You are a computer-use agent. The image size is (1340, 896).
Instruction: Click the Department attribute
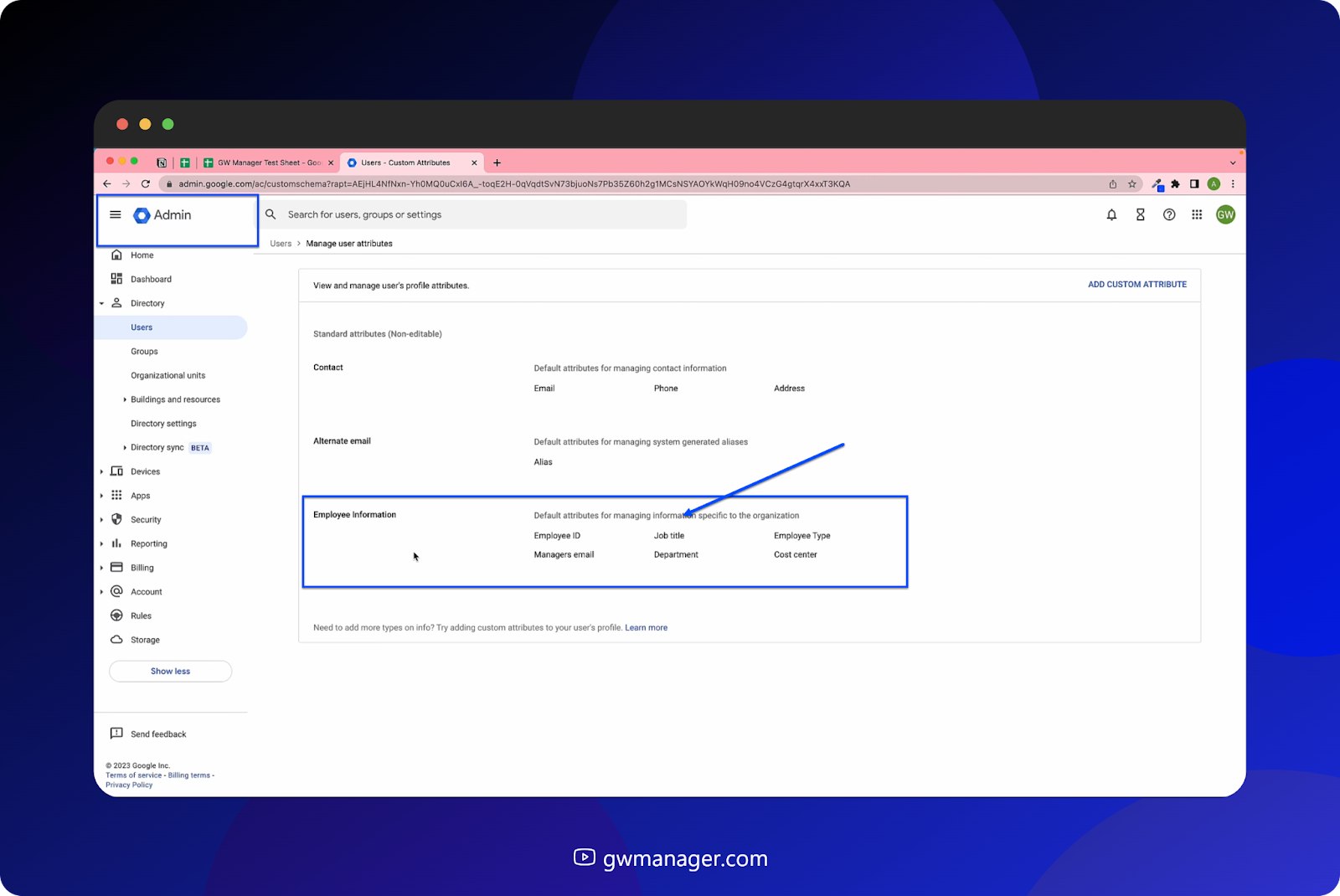676,555
